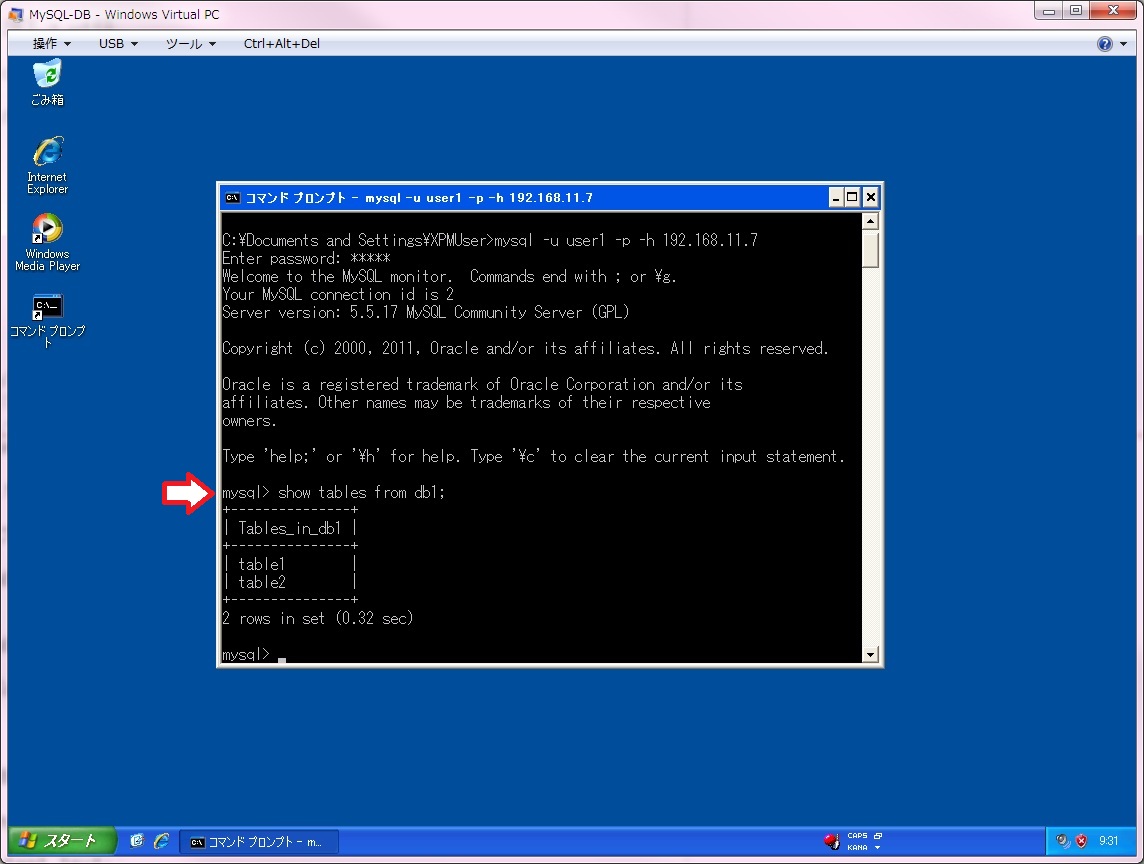Image resolution: width=1144 pixels, height=864 pixels.
Task: Click the IME input mode icon in language bar
Action: (x=831, y=841)
